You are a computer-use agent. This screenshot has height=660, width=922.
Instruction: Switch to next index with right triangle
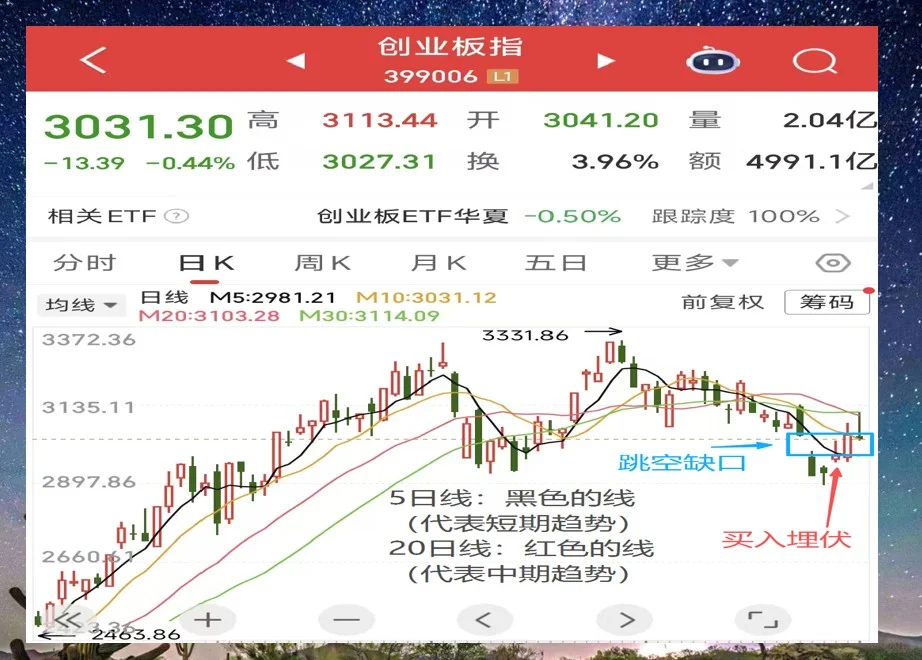click(x=606, y=61)
